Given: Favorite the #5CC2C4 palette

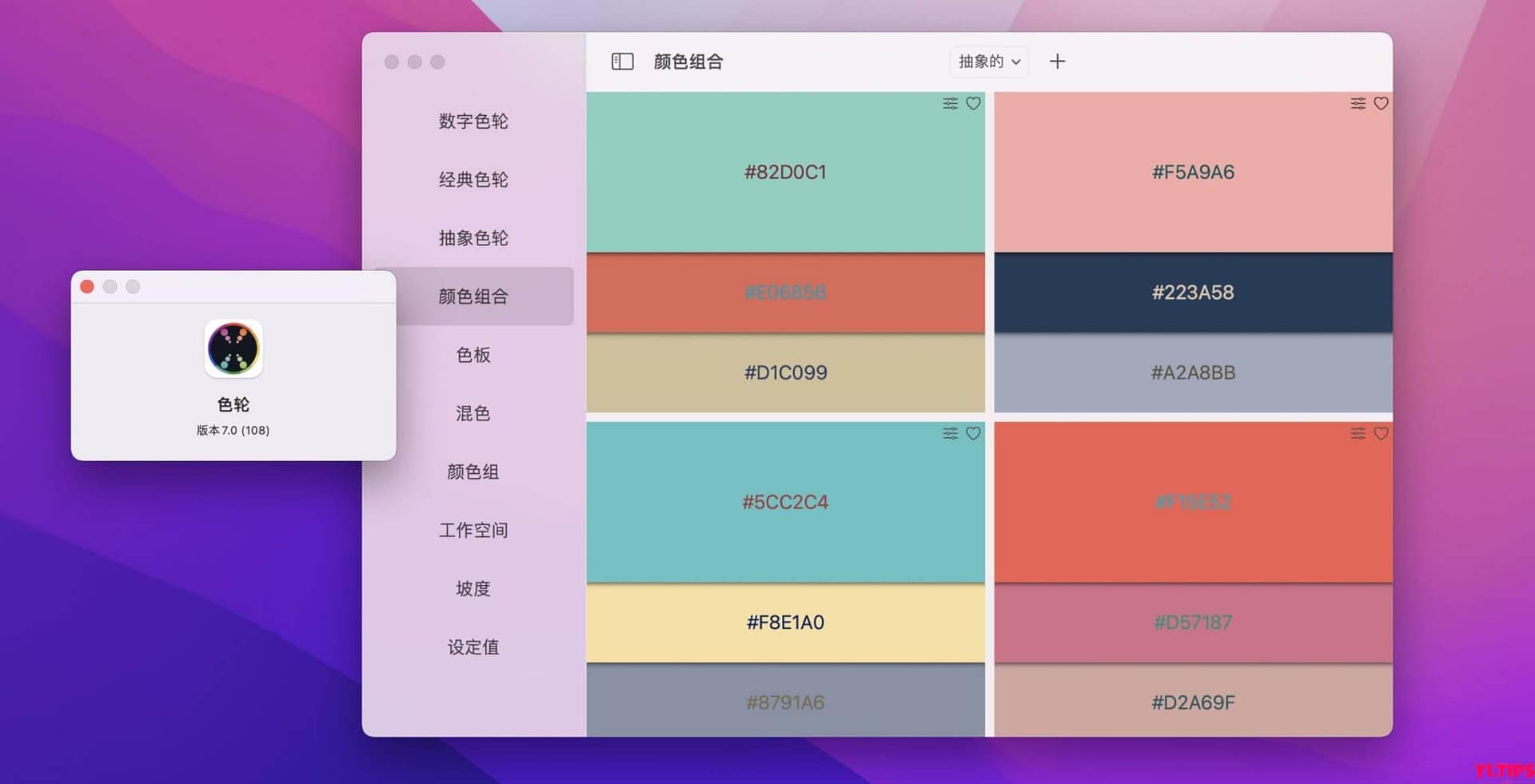Looking at the screenshot, I should pos(973,433).
